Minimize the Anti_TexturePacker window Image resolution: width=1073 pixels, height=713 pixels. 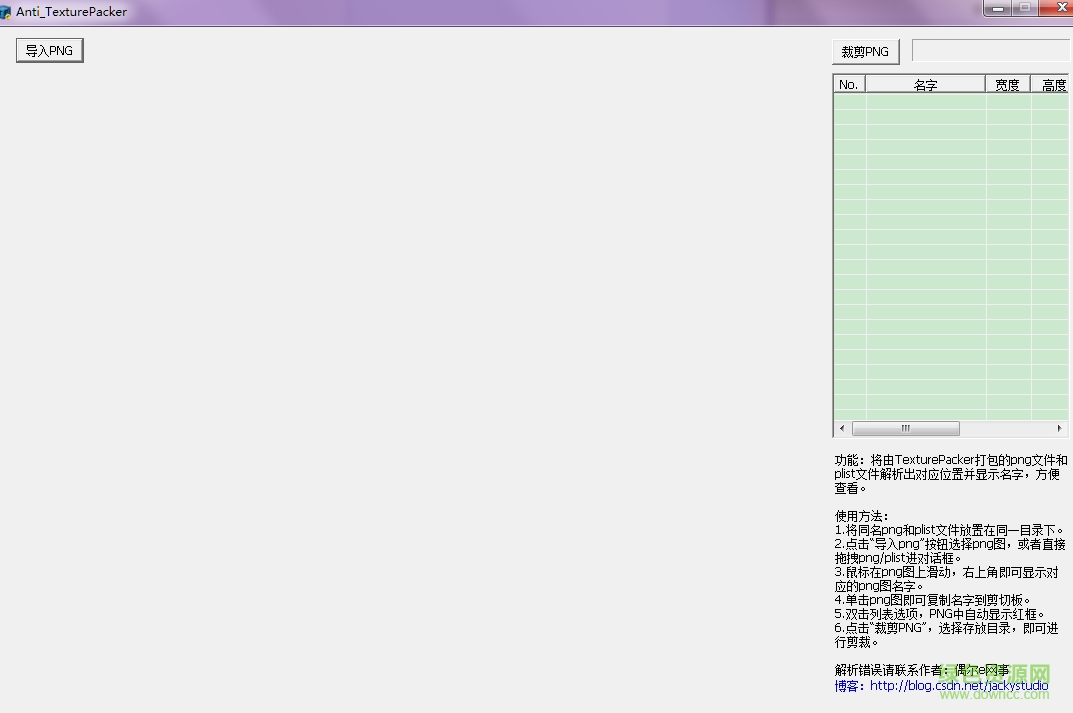[x=997, y=8]
